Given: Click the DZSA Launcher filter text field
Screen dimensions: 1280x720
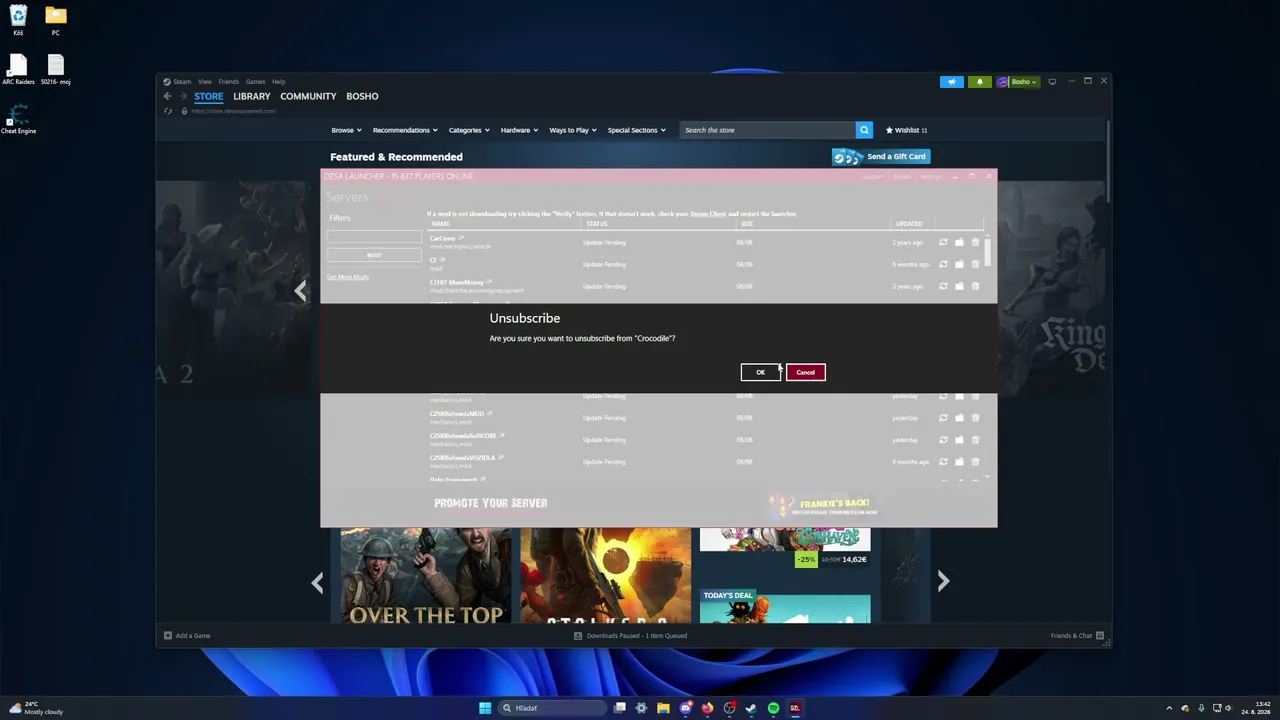Looking at the screenshot, I should pos(374,237).
